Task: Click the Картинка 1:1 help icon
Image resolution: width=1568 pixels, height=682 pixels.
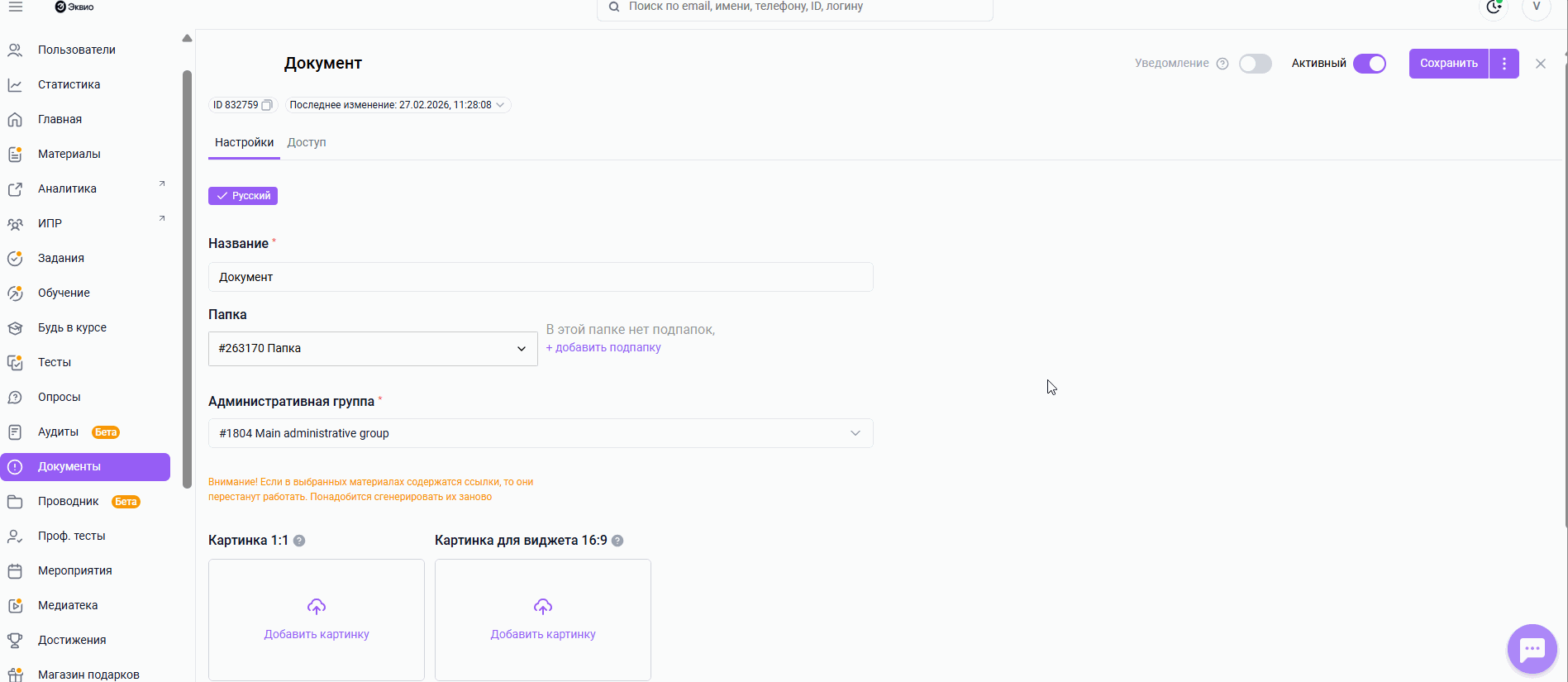Action: click(x=299, y=541)
